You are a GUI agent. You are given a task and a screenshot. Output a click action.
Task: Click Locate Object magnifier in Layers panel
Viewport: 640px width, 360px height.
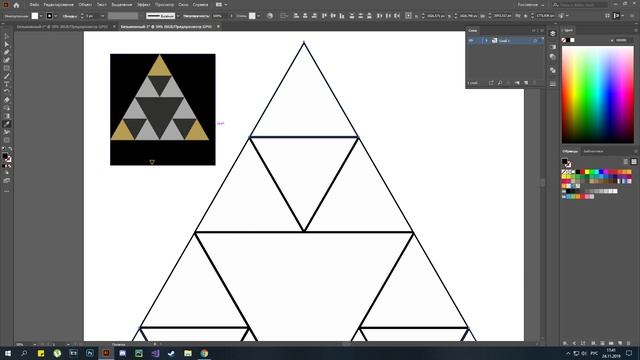coord(500,83)
